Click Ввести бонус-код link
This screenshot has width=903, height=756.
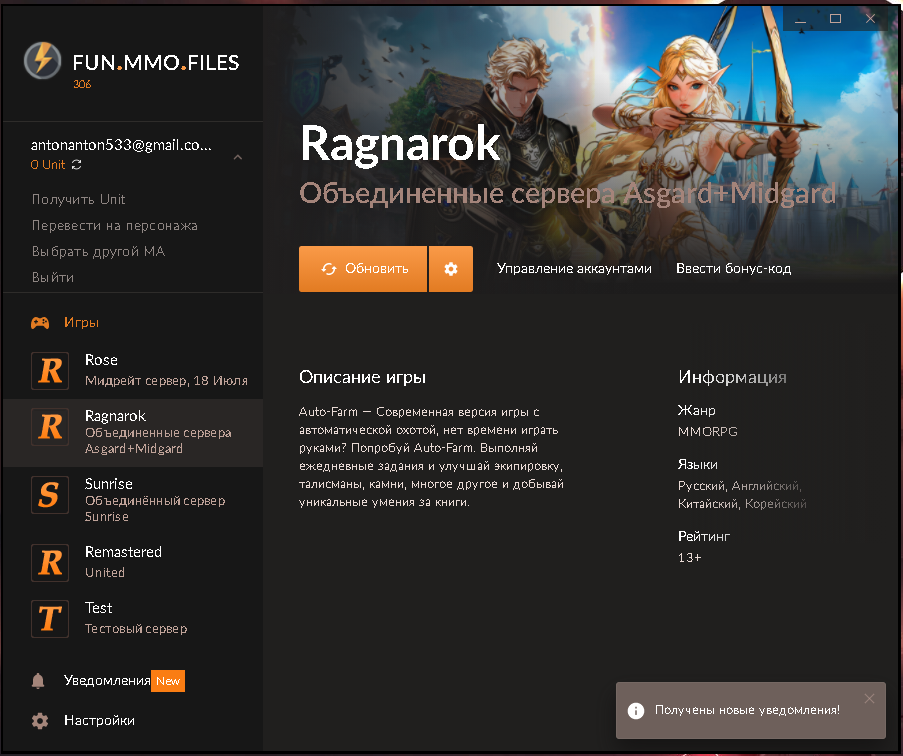click(x=733, y=269)
